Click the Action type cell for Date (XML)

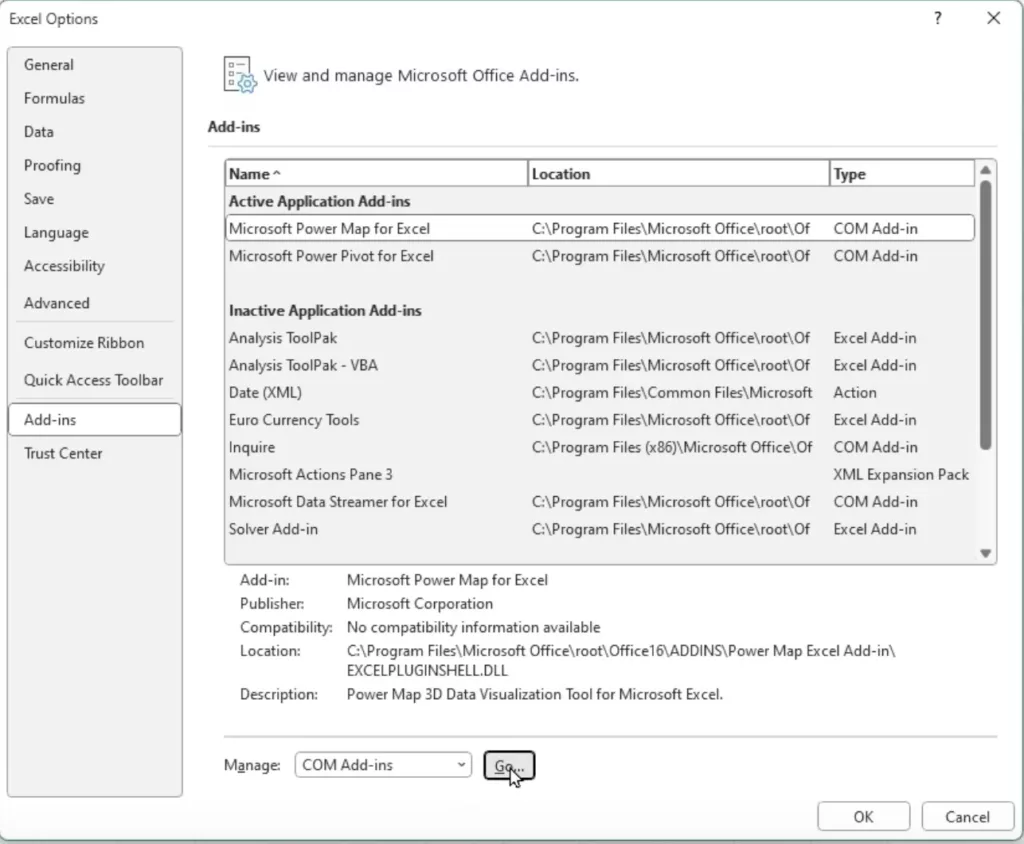click(855, 393)
